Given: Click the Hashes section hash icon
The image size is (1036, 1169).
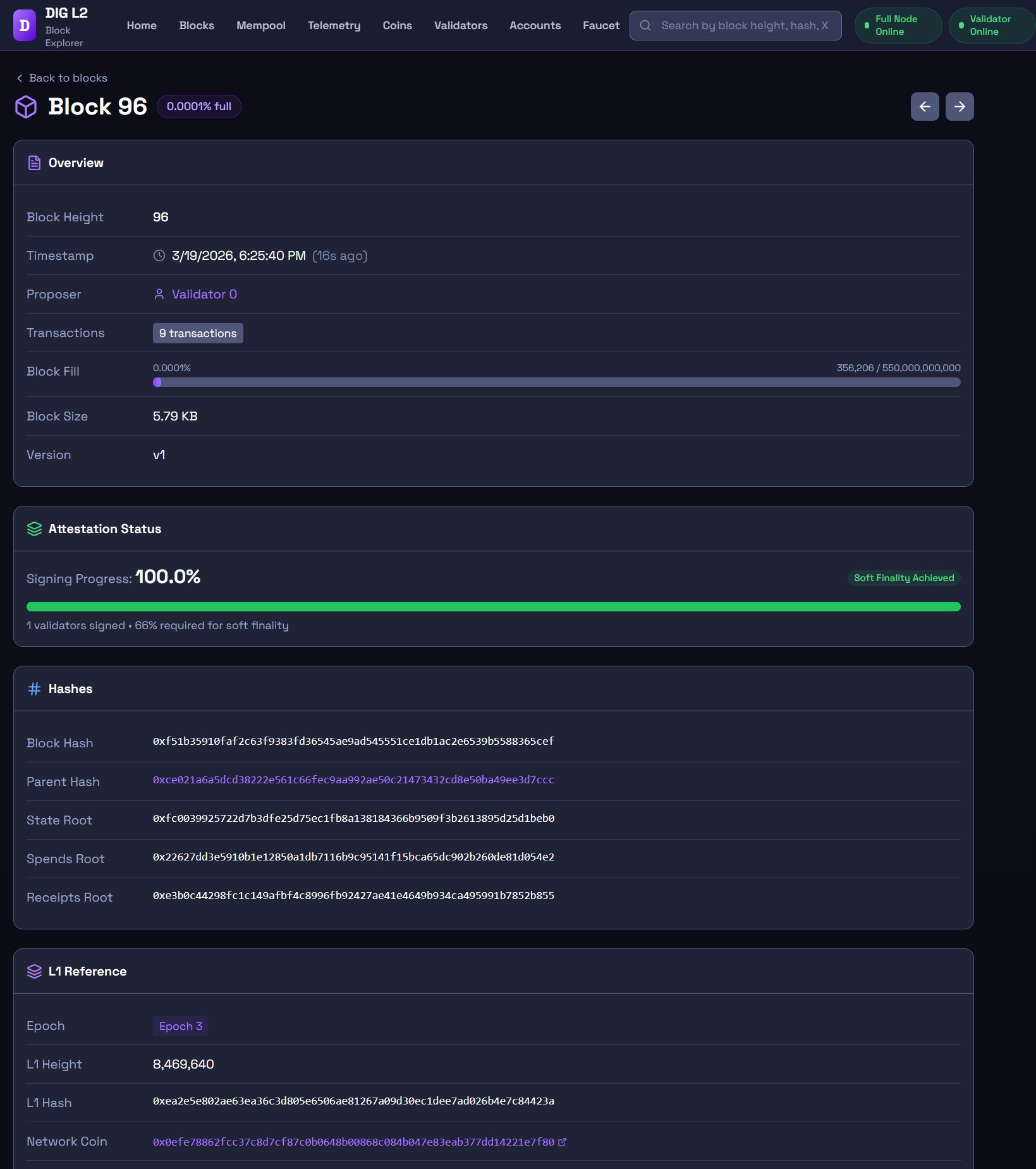Looking at the screenshot, I should [x=34, y=689].
